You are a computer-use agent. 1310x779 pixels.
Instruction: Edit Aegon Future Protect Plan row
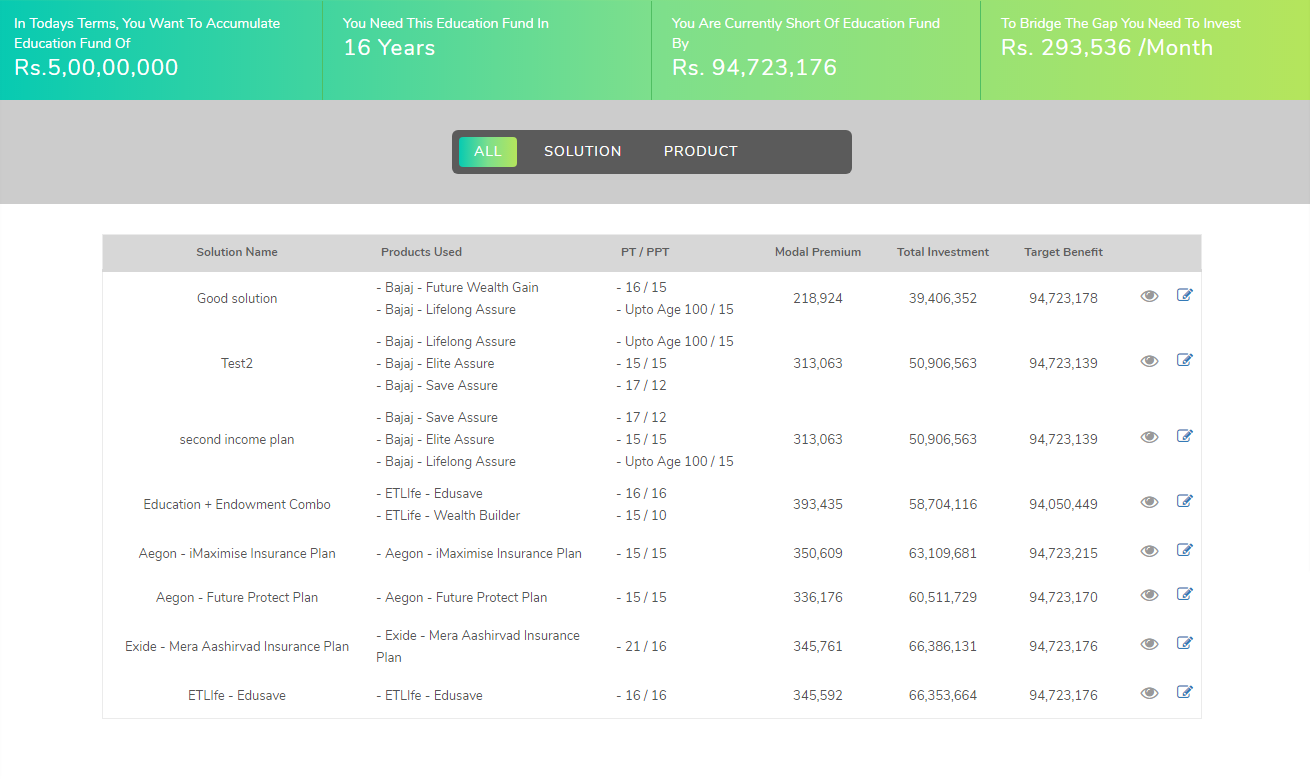pyautogui.click(x=1185, y=594)
